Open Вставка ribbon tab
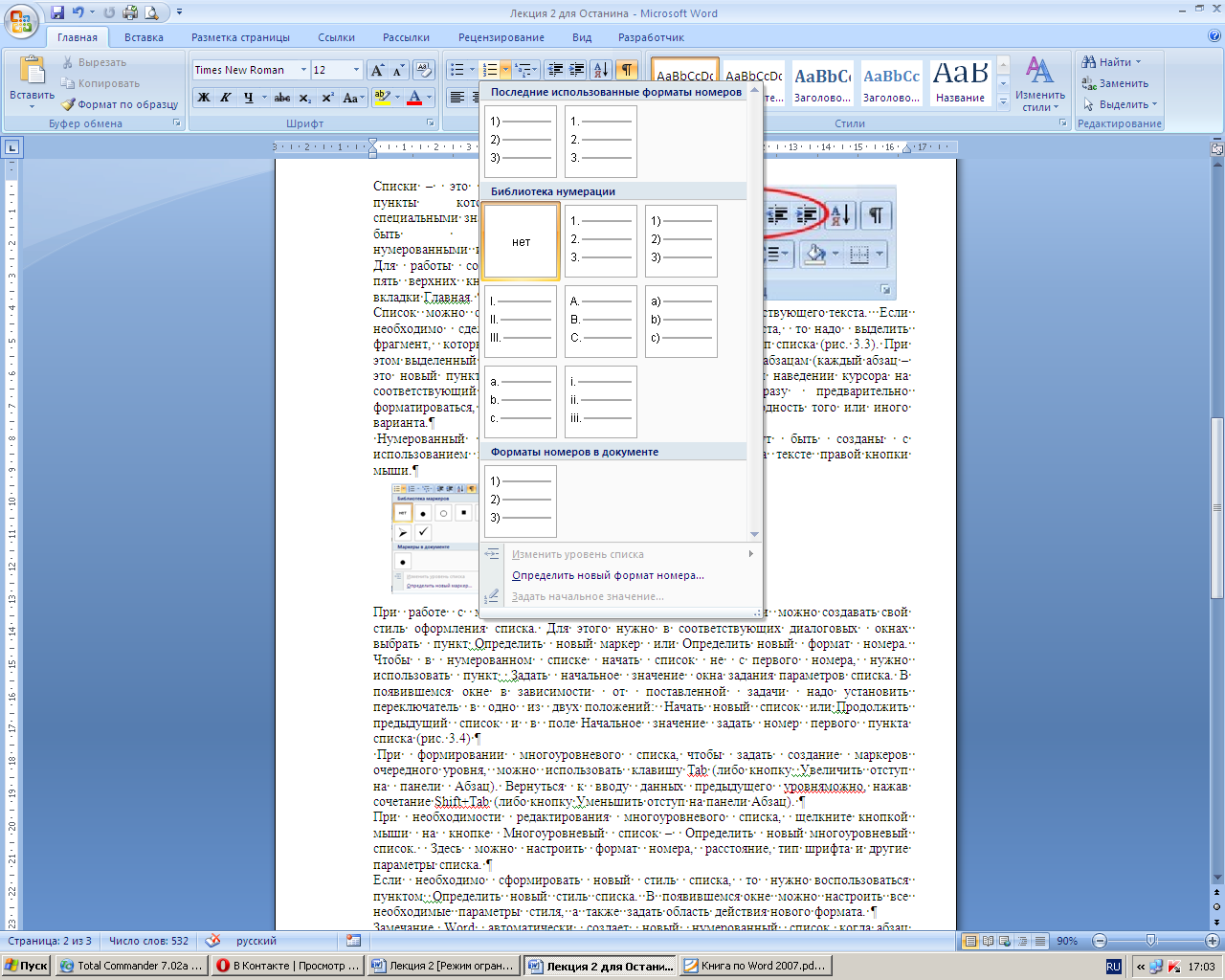 (144, 37)
